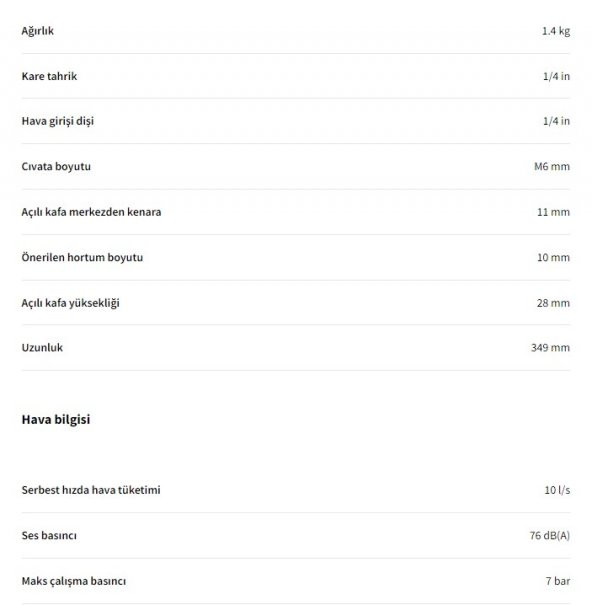Image resolution: width=592 pixels, height=605 pixels.
Task: Click the Hava bilgisi section heading
Action: coord(56,419)
